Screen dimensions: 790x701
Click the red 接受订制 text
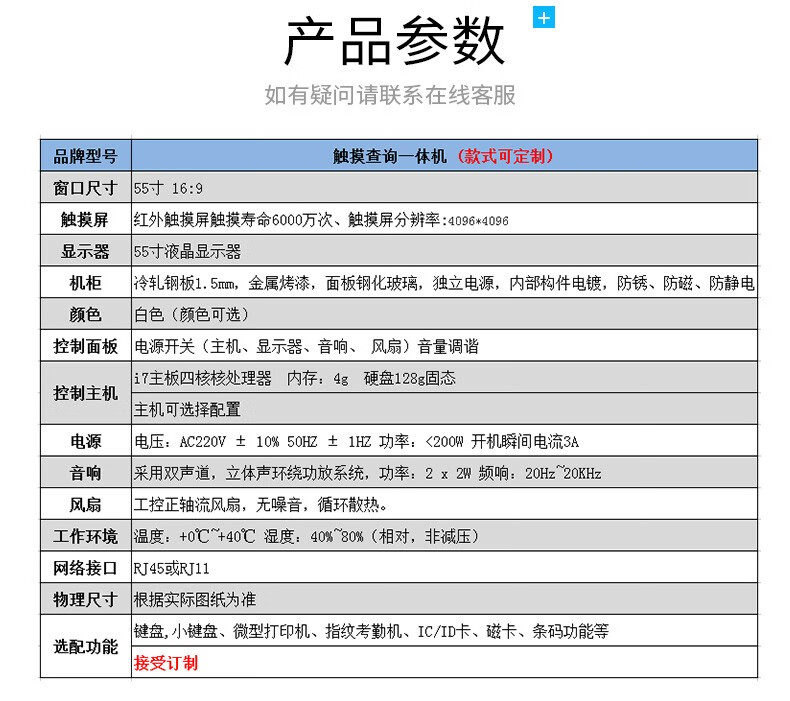tap(166, 663)
